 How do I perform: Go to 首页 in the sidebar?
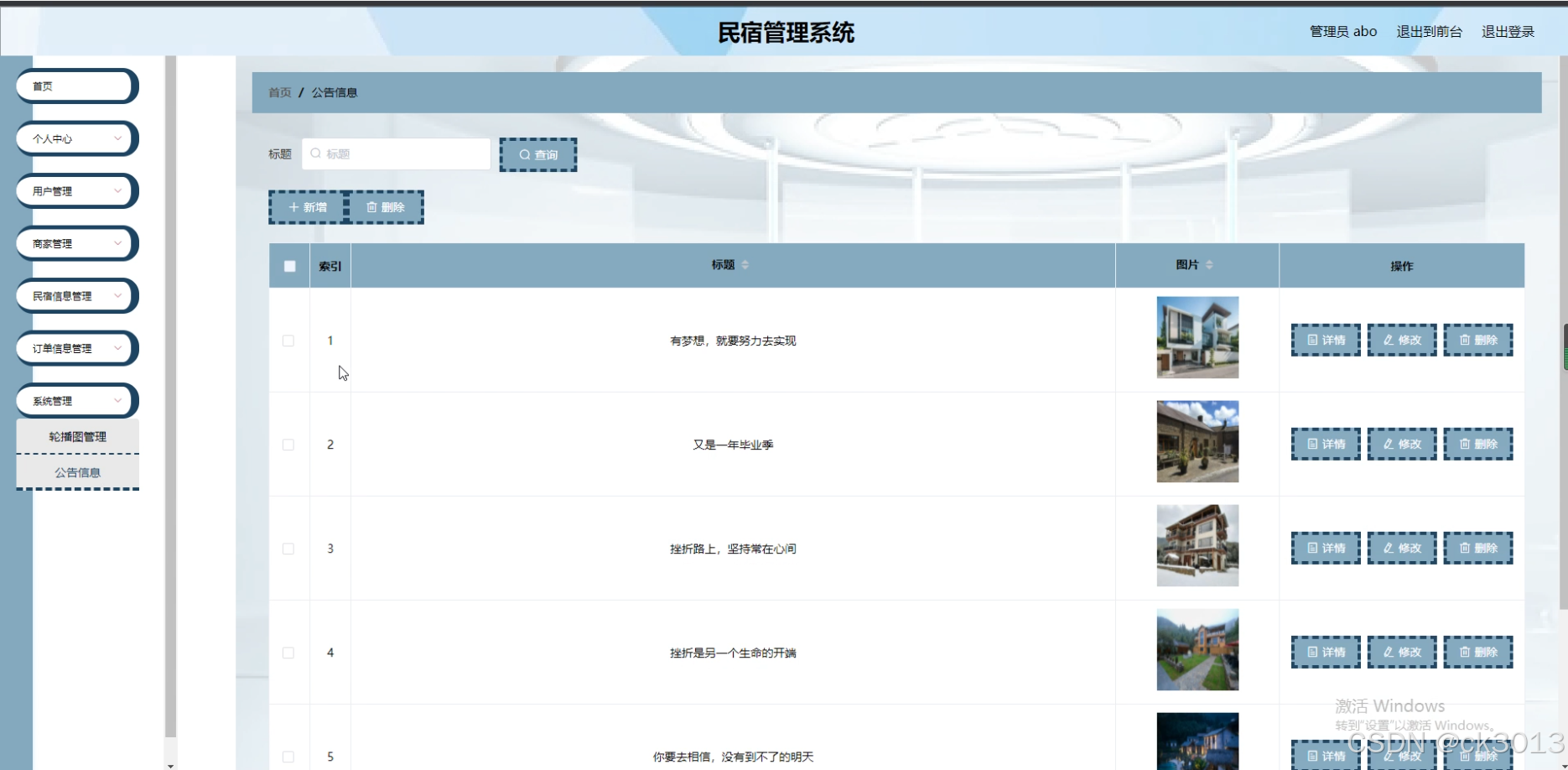pyautogui.click(x=77, y=86)
